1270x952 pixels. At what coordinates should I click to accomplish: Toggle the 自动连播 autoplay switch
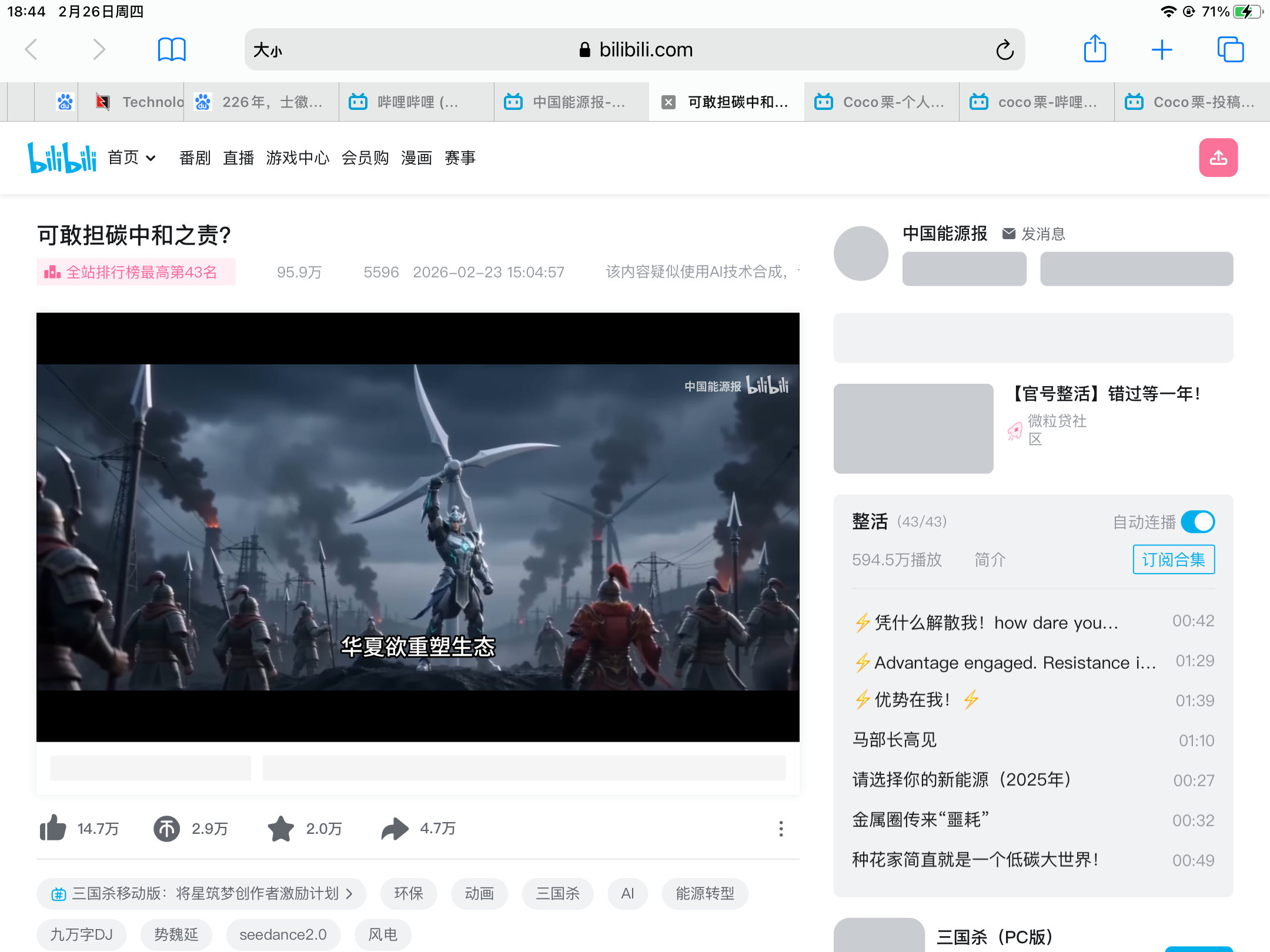click(x=1197, y=522)
